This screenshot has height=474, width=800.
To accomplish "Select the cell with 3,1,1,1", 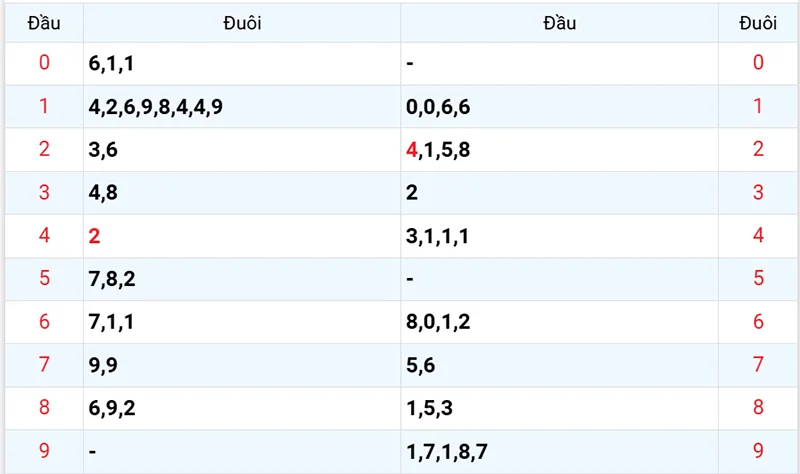I will coord(439,236).
